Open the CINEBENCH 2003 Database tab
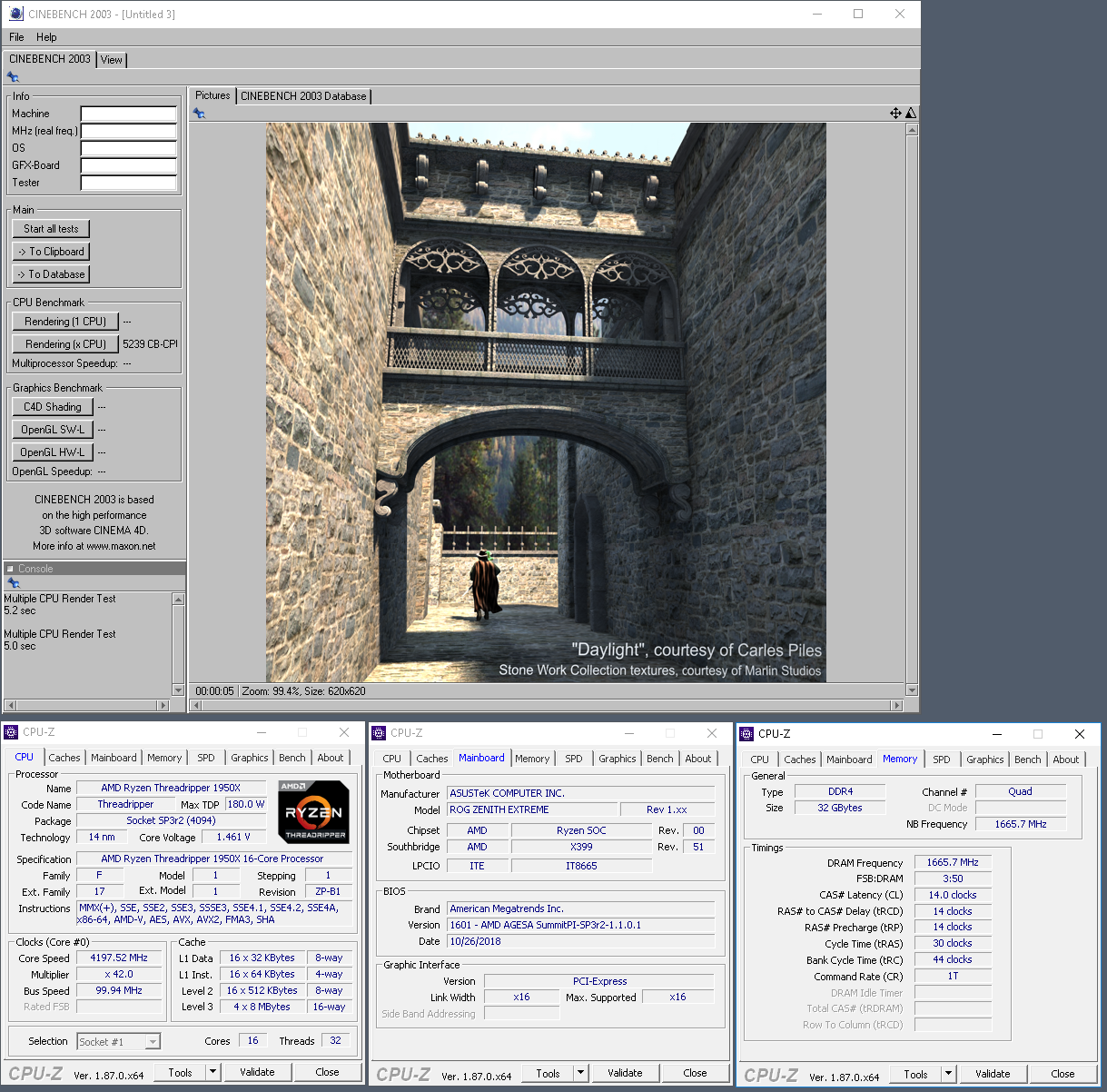Image resolution: width=1107 pixels, height=1092 pixels. (x=303, y=96)
